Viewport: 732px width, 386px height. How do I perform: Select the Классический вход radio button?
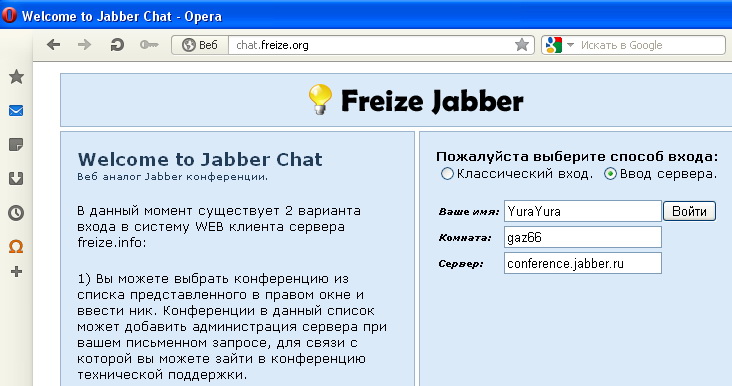(x=447, y=174)
